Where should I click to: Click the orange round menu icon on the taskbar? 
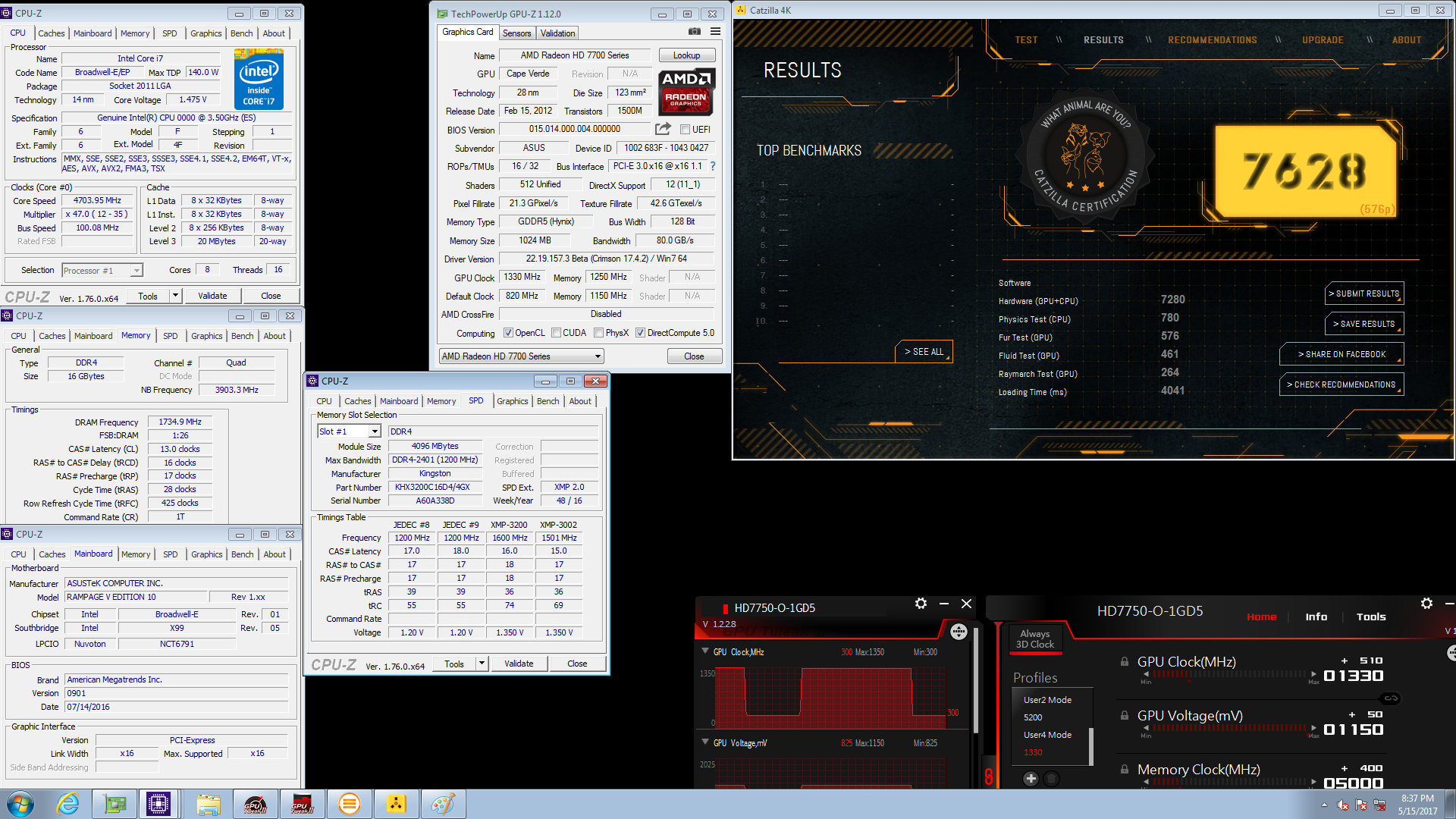click(x=349, y=804)
